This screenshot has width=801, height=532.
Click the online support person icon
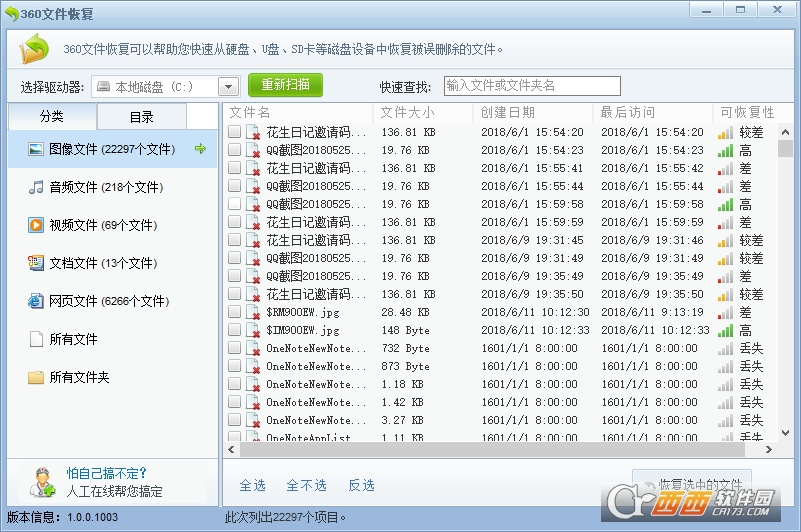click(x=42, y=482)
